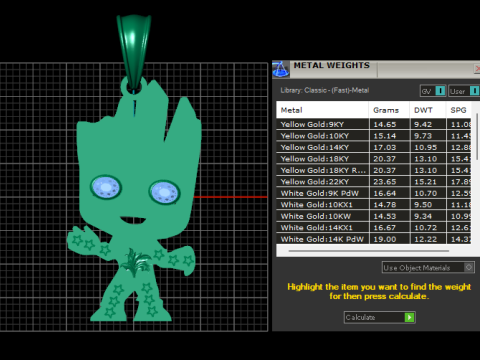Image resolution: width=480 pixels, height=360 pixels.
Task: Select the Yellow Gold:18KY row
Action: coord(374,159)
